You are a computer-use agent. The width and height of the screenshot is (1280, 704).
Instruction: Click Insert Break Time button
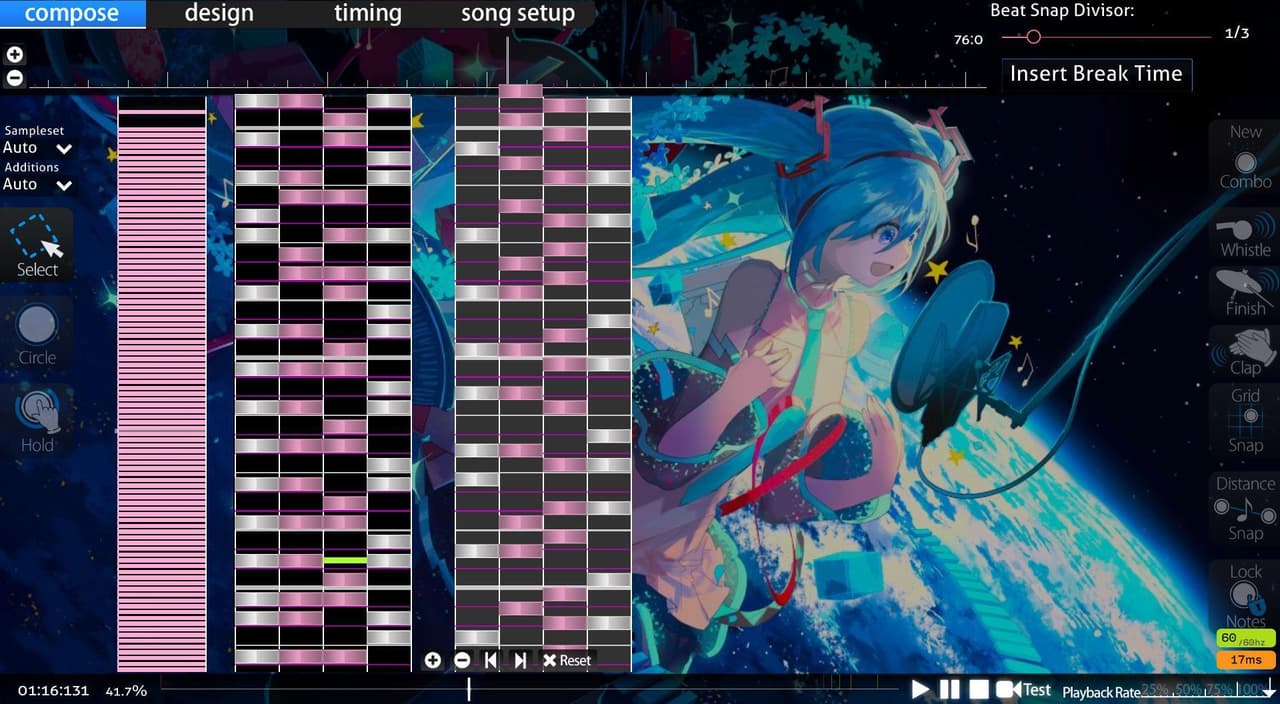1096,74
